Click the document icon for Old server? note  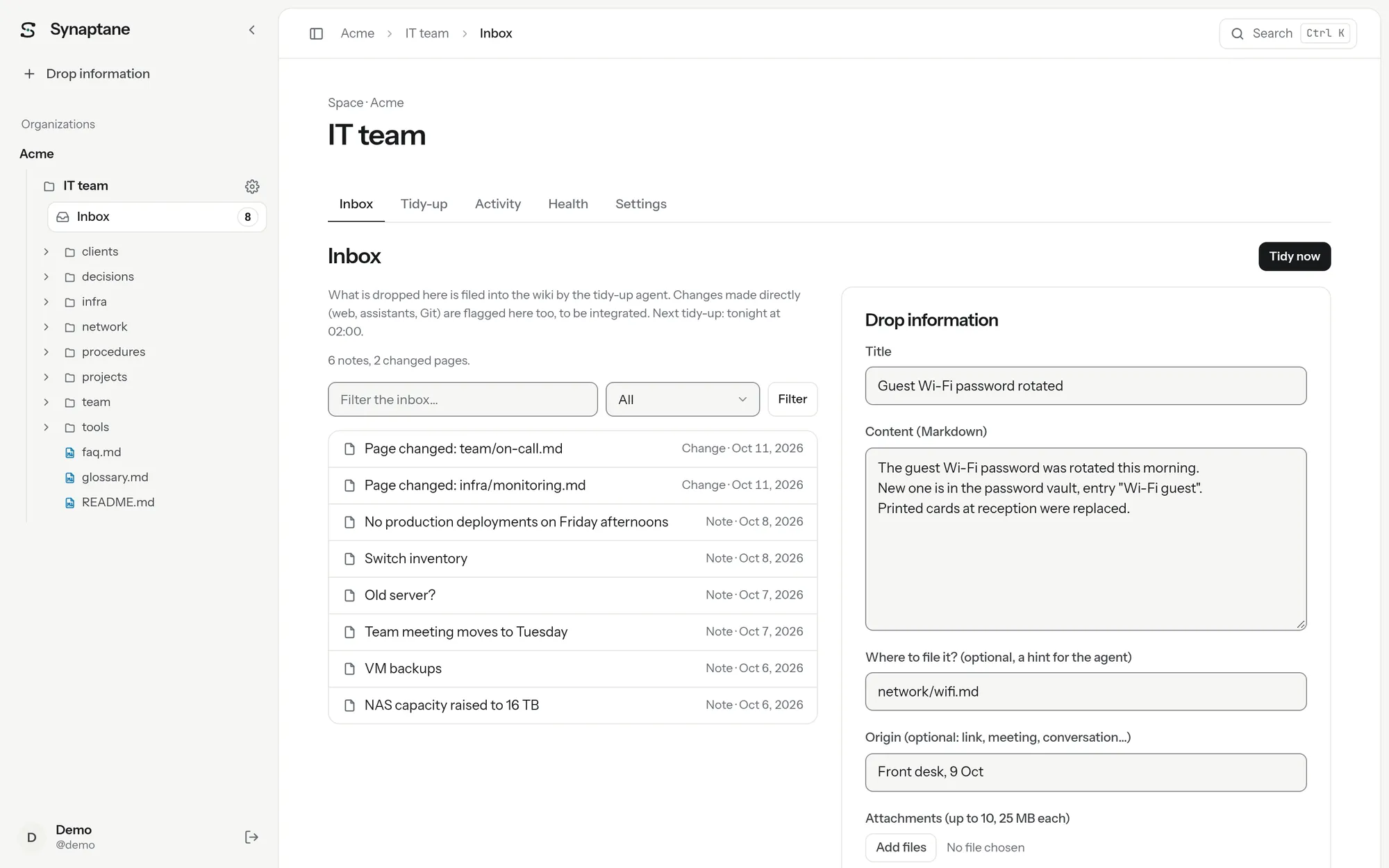[x=350, y=596]
